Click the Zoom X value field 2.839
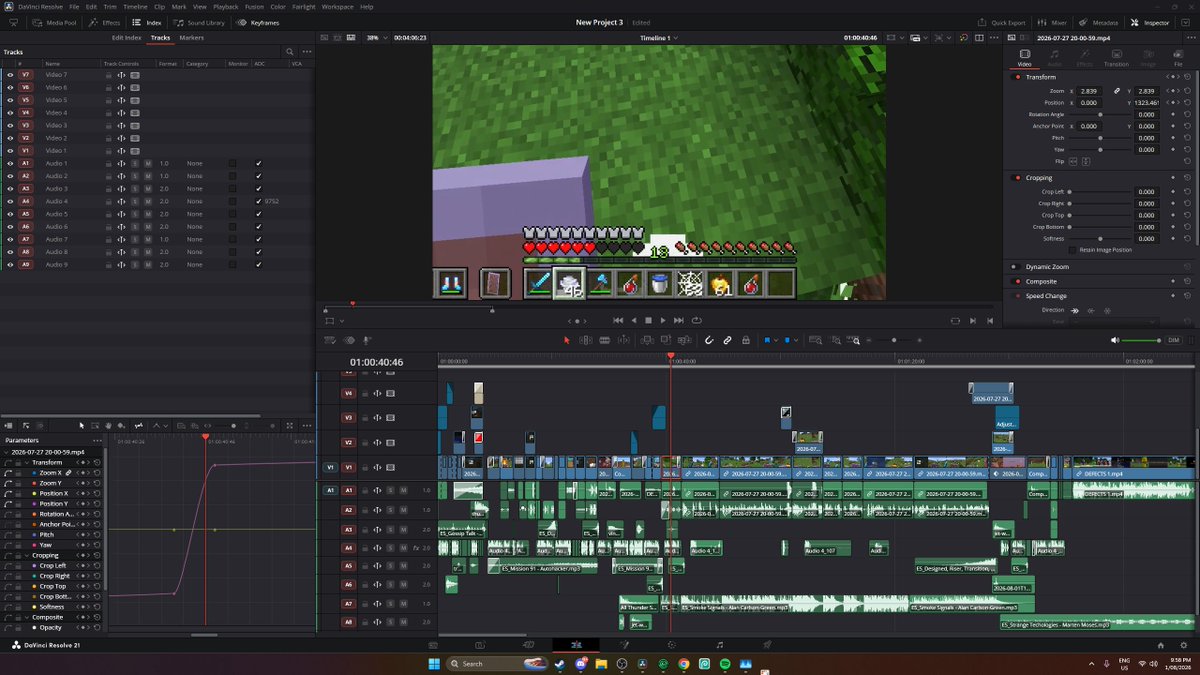This screenshot has width=1200, height=675. pyautogui.click(x=1090, y=90)
